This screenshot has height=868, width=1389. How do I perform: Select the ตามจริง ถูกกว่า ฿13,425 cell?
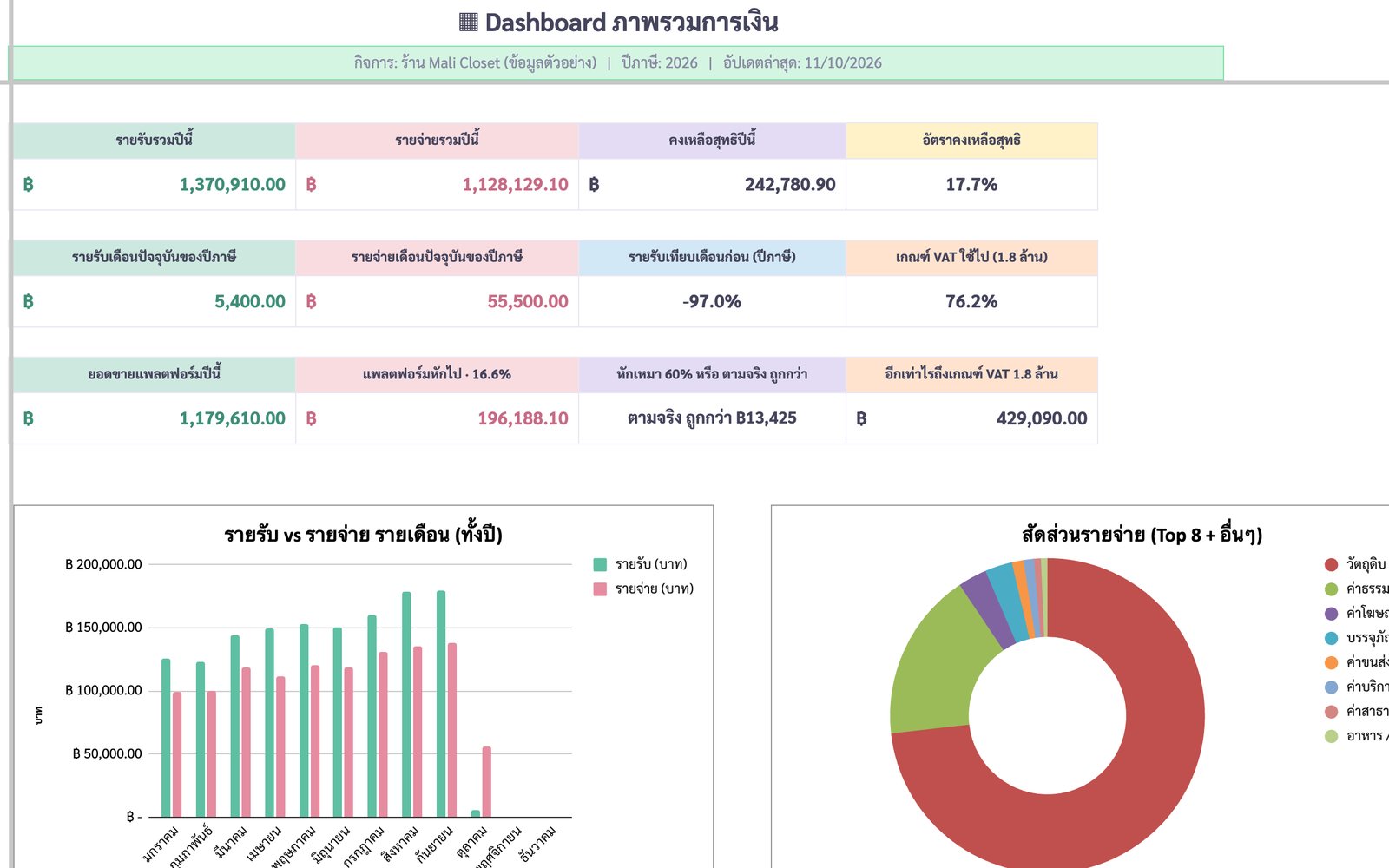[712, 418]
